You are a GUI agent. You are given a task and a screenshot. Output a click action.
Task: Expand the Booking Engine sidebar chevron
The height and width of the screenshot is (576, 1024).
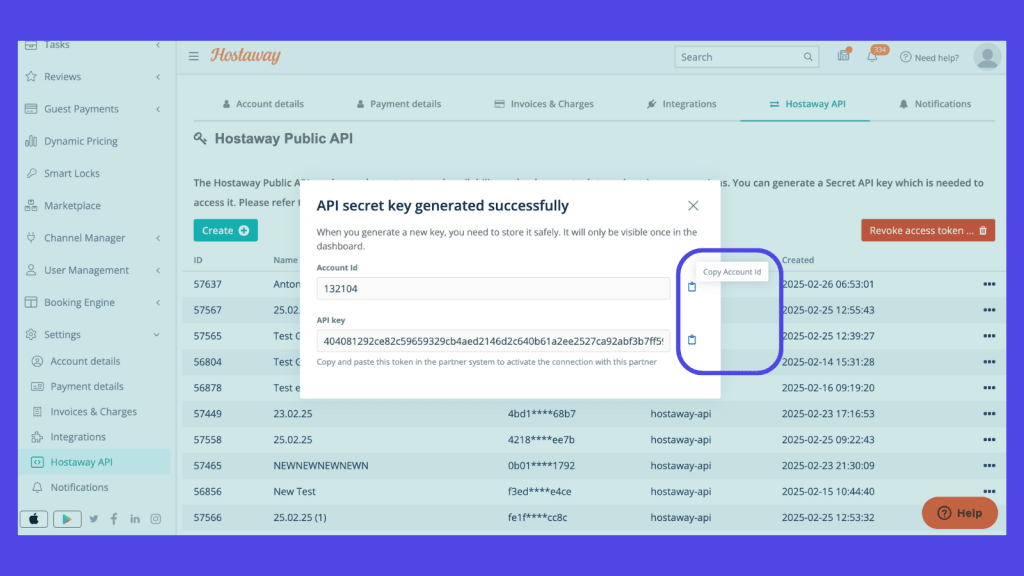(158, 302)
